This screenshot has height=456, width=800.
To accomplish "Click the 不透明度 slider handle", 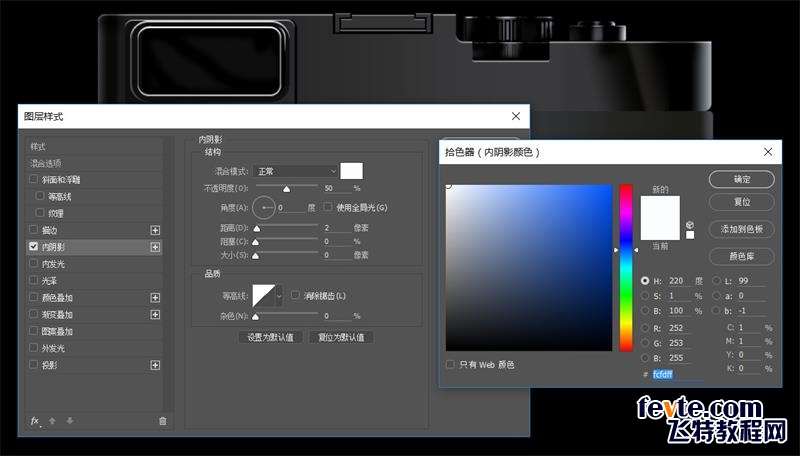I will point(287,189).
